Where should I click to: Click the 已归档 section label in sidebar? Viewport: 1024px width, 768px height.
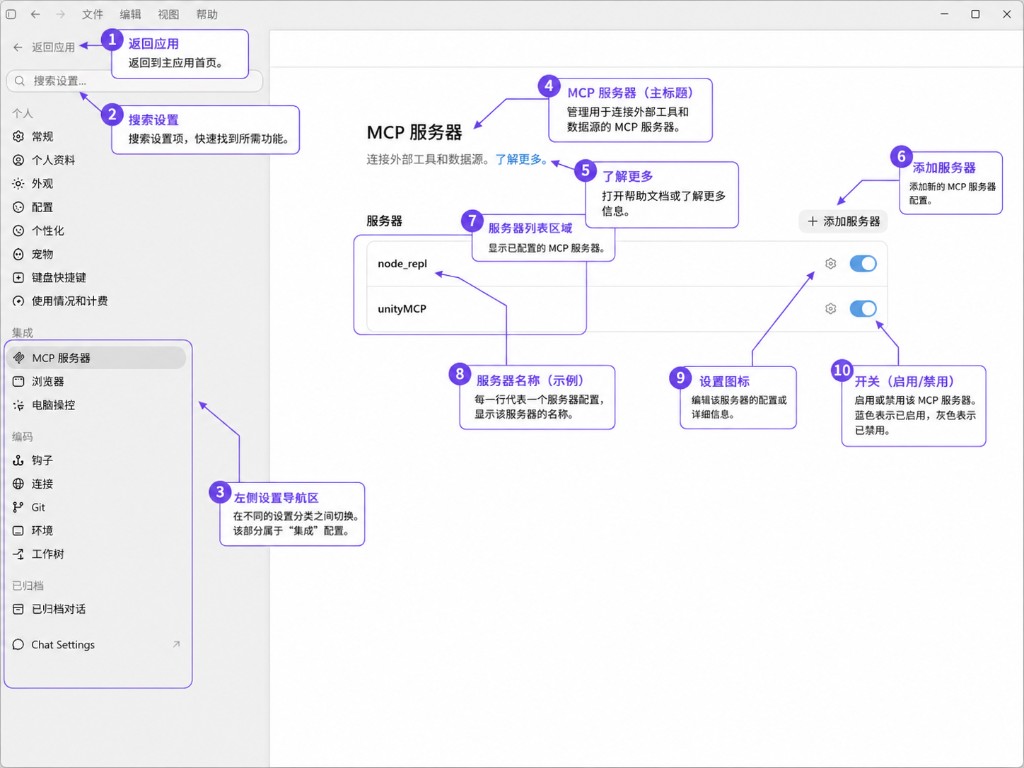[x=28, y=586]
